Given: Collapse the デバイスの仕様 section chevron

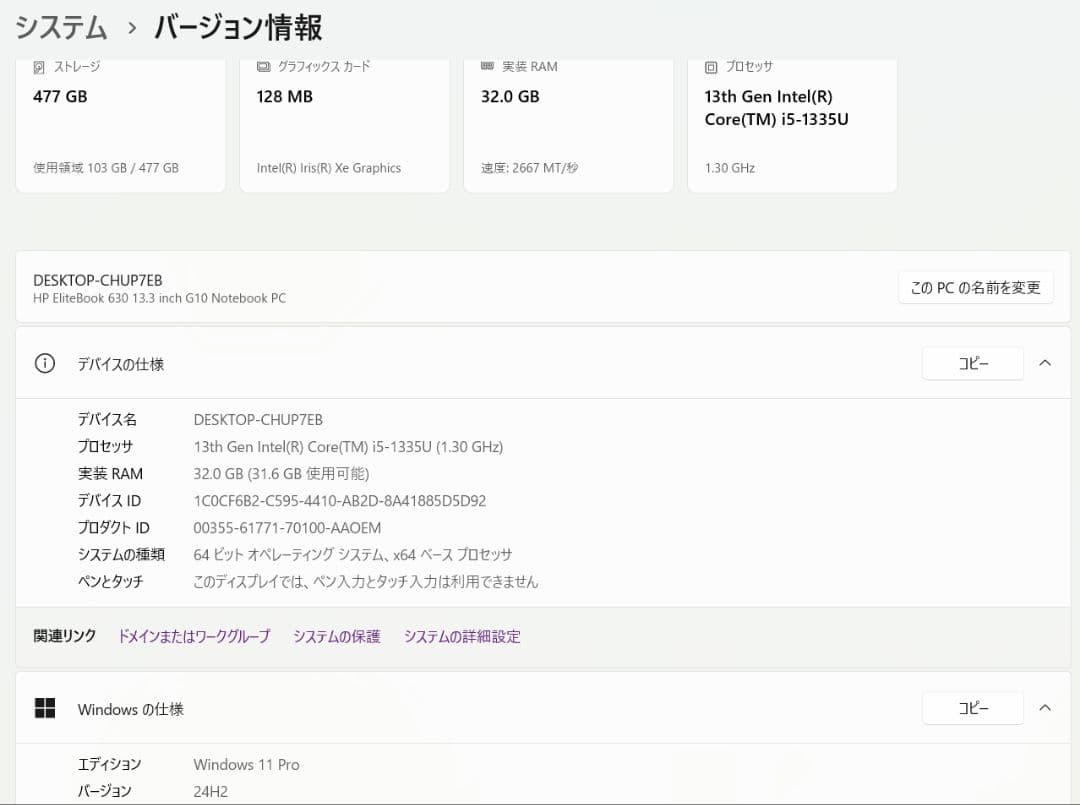Looking at the screenshot, I should pyautogui.click(x=1044, y=363).
